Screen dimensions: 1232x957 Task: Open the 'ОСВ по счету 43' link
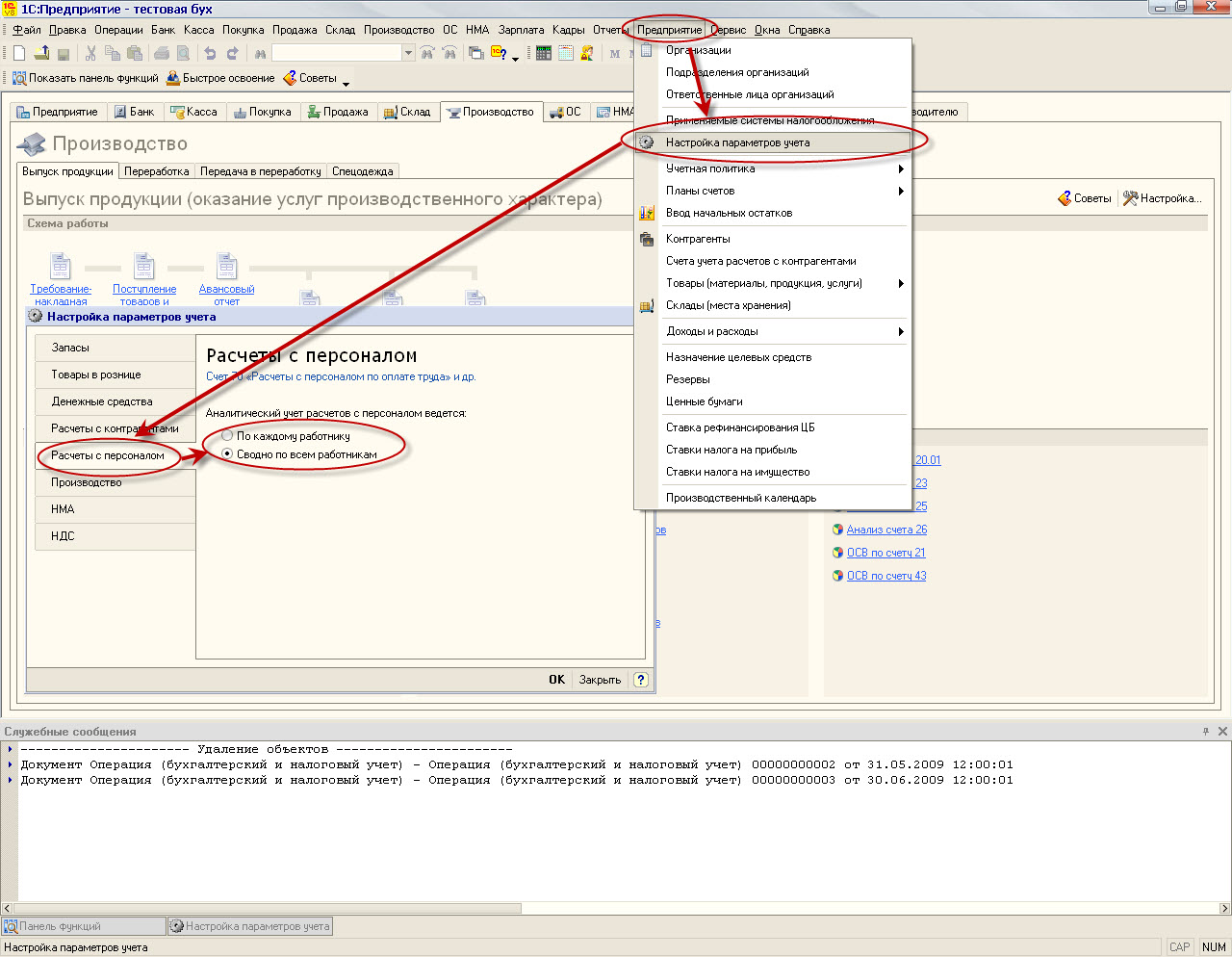point(885,576)
